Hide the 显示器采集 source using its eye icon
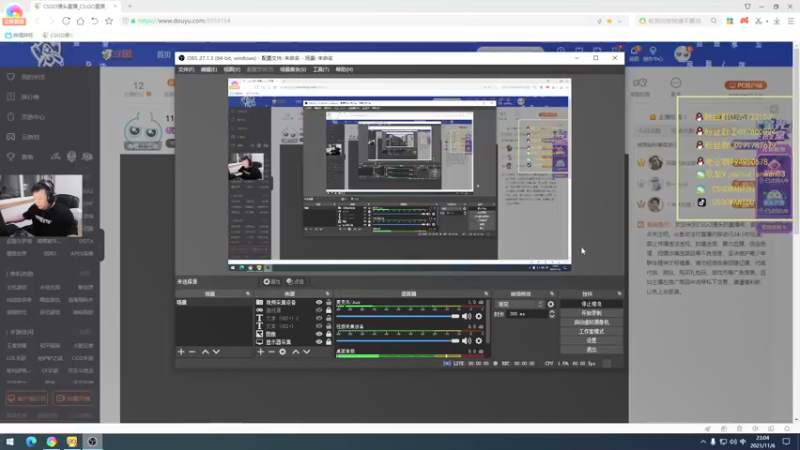 tap(319, 342)
